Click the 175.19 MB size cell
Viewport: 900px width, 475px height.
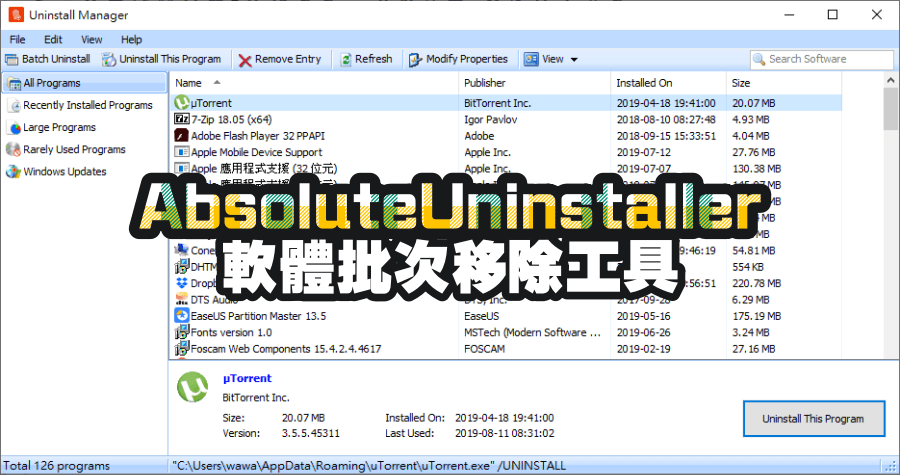click(757, 316)
